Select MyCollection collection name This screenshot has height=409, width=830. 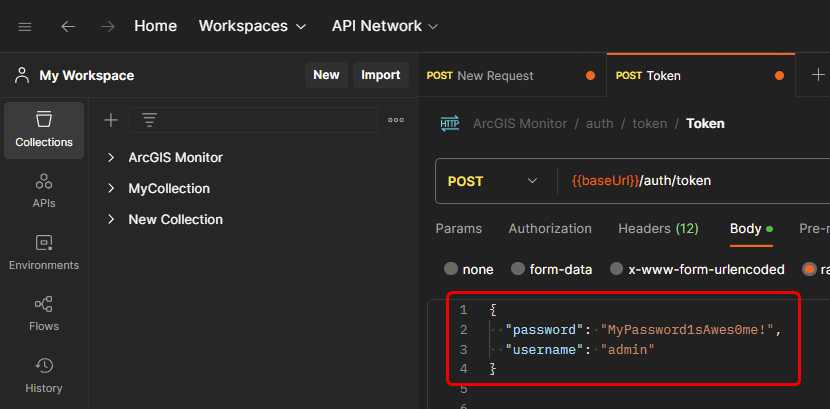coord(169,188)
